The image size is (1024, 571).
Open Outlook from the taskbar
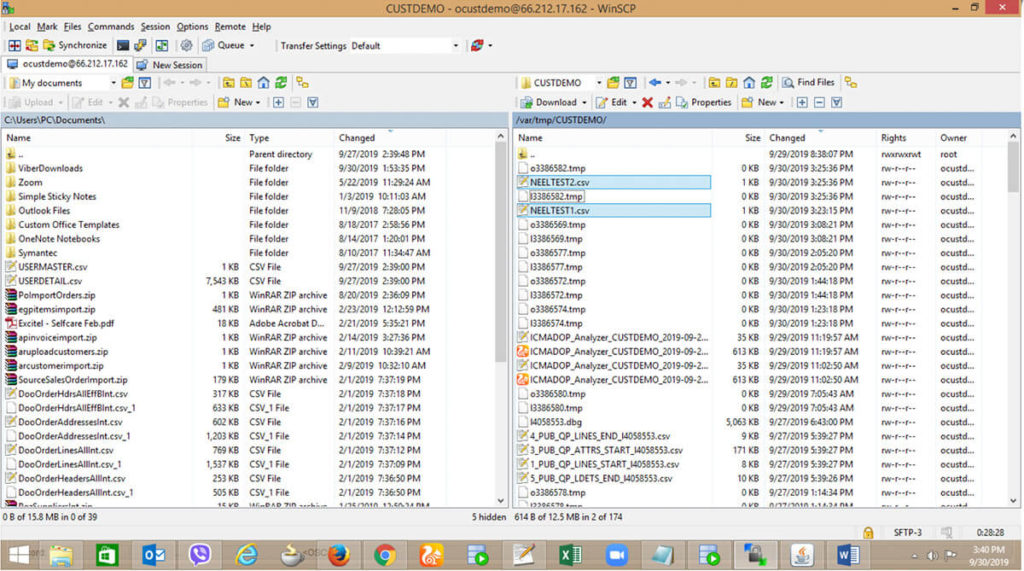153,555
